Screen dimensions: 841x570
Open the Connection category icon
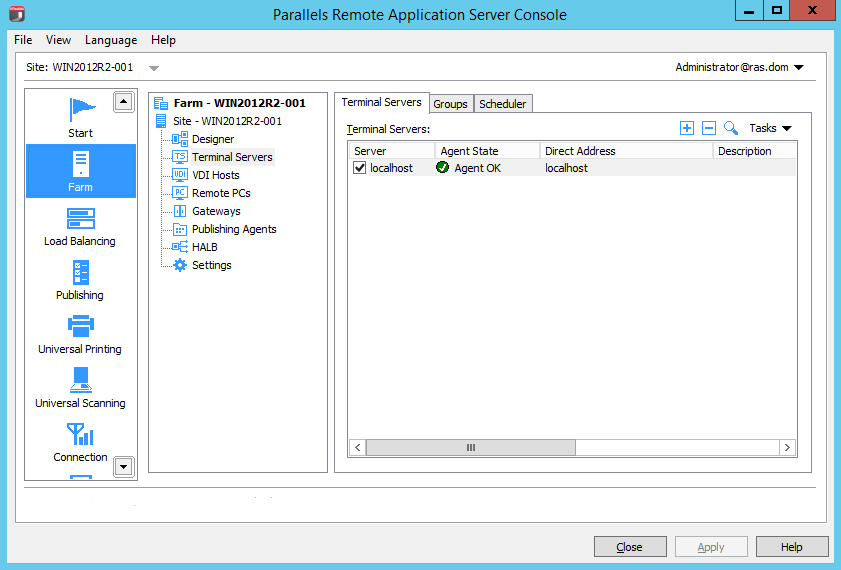(x=80, y=434)
